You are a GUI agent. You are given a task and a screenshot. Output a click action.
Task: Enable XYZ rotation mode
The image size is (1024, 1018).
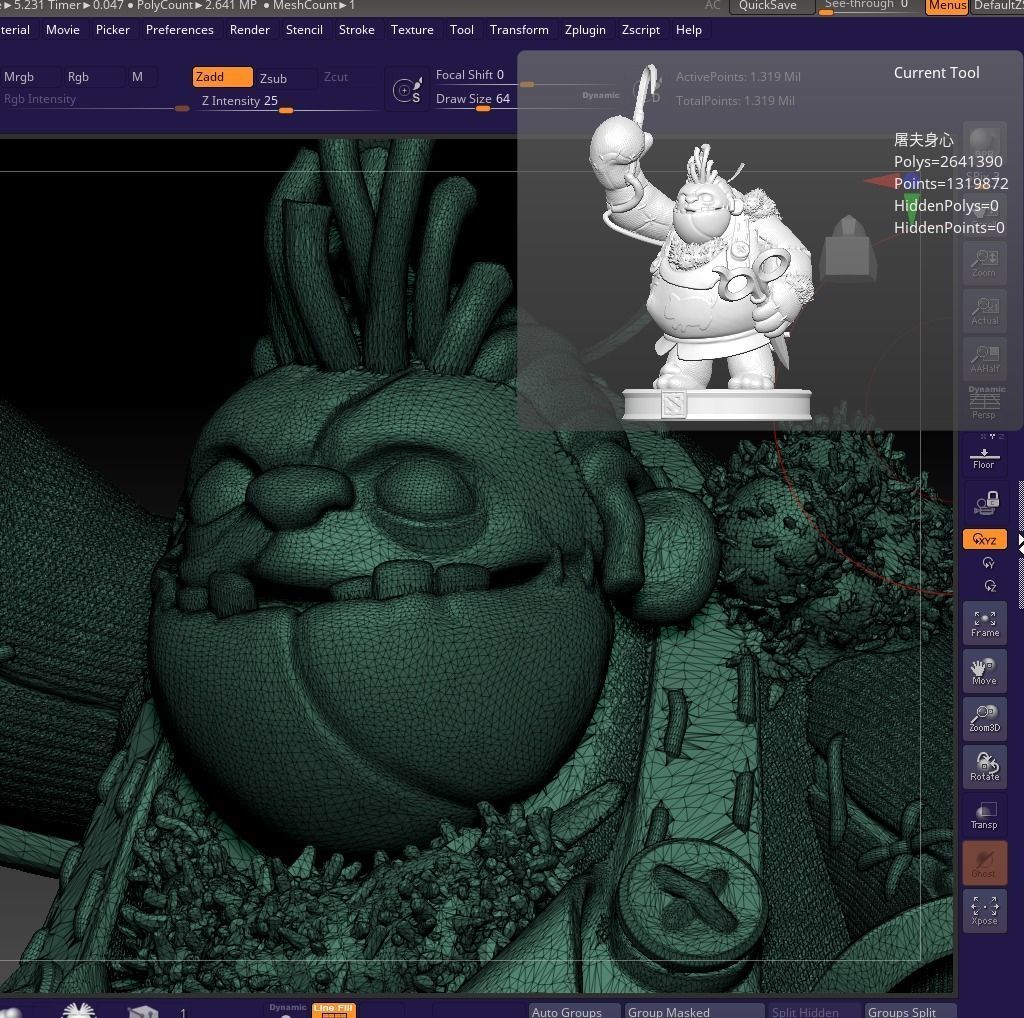click(984, 539)
